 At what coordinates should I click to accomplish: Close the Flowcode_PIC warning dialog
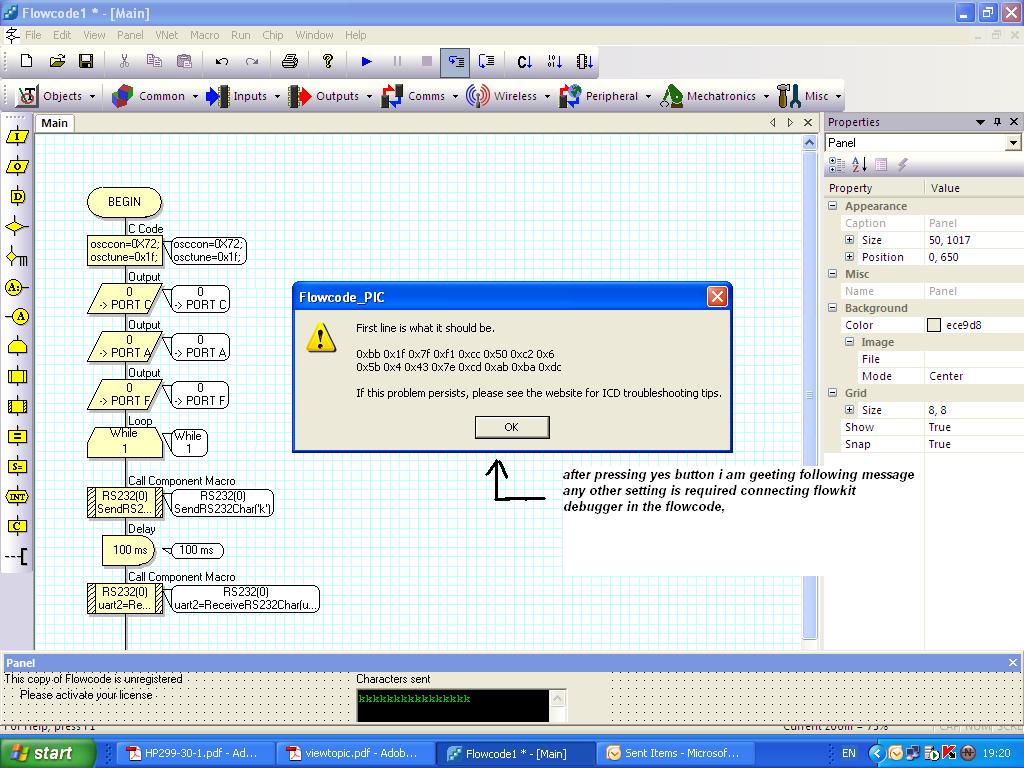coord(717,297)
